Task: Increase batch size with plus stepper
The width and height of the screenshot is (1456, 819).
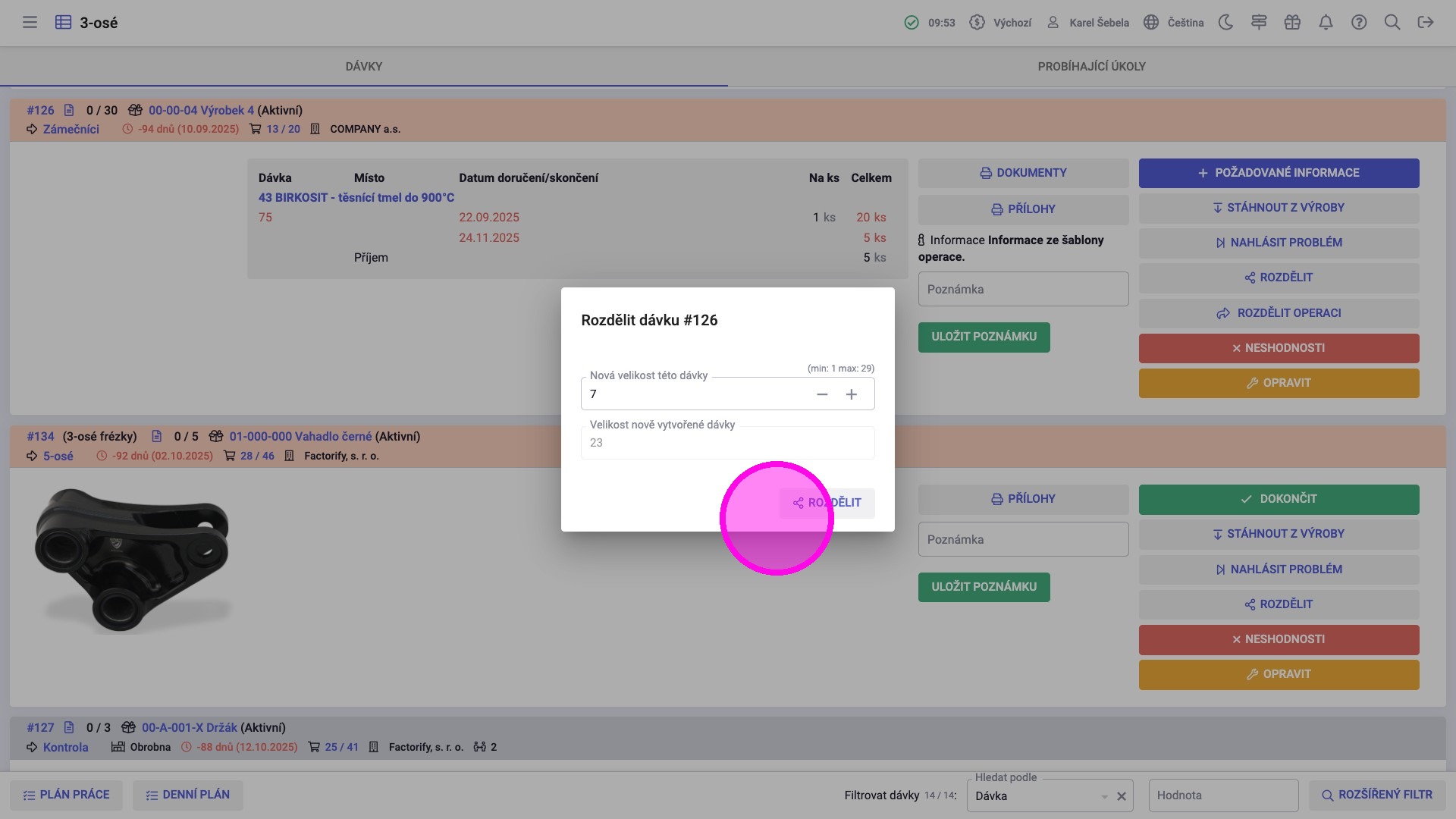Action: pos(852,394)
